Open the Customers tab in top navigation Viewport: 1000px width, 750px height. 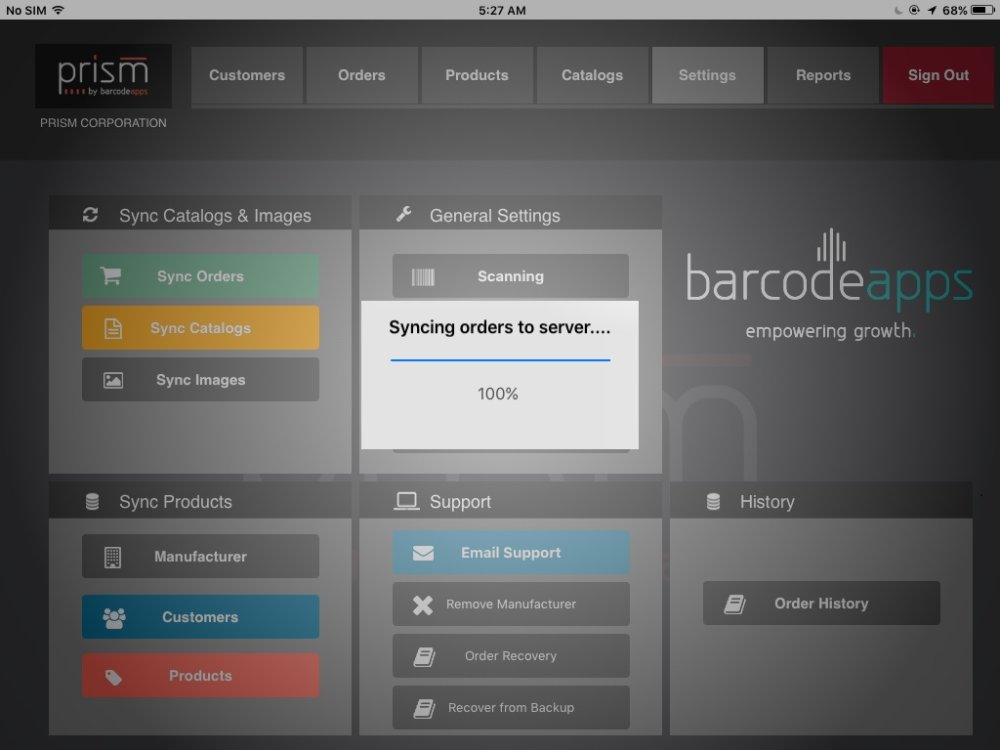(x=247, y=75)
